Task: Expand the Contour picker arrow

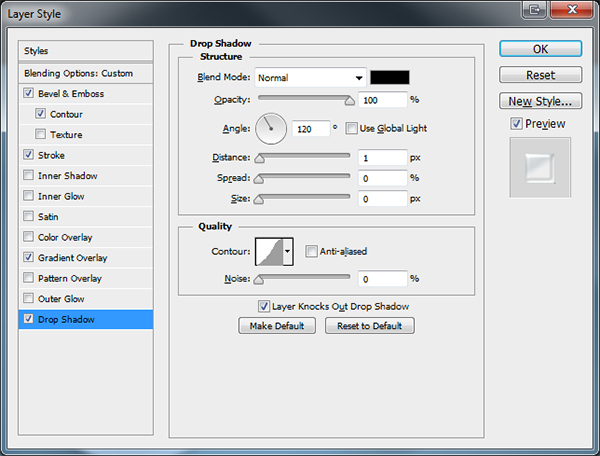Action: click(x=288, y=251)
